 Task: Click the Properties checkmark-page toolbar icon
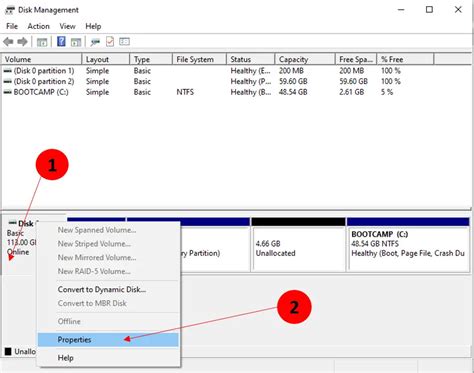click(110, 42)
